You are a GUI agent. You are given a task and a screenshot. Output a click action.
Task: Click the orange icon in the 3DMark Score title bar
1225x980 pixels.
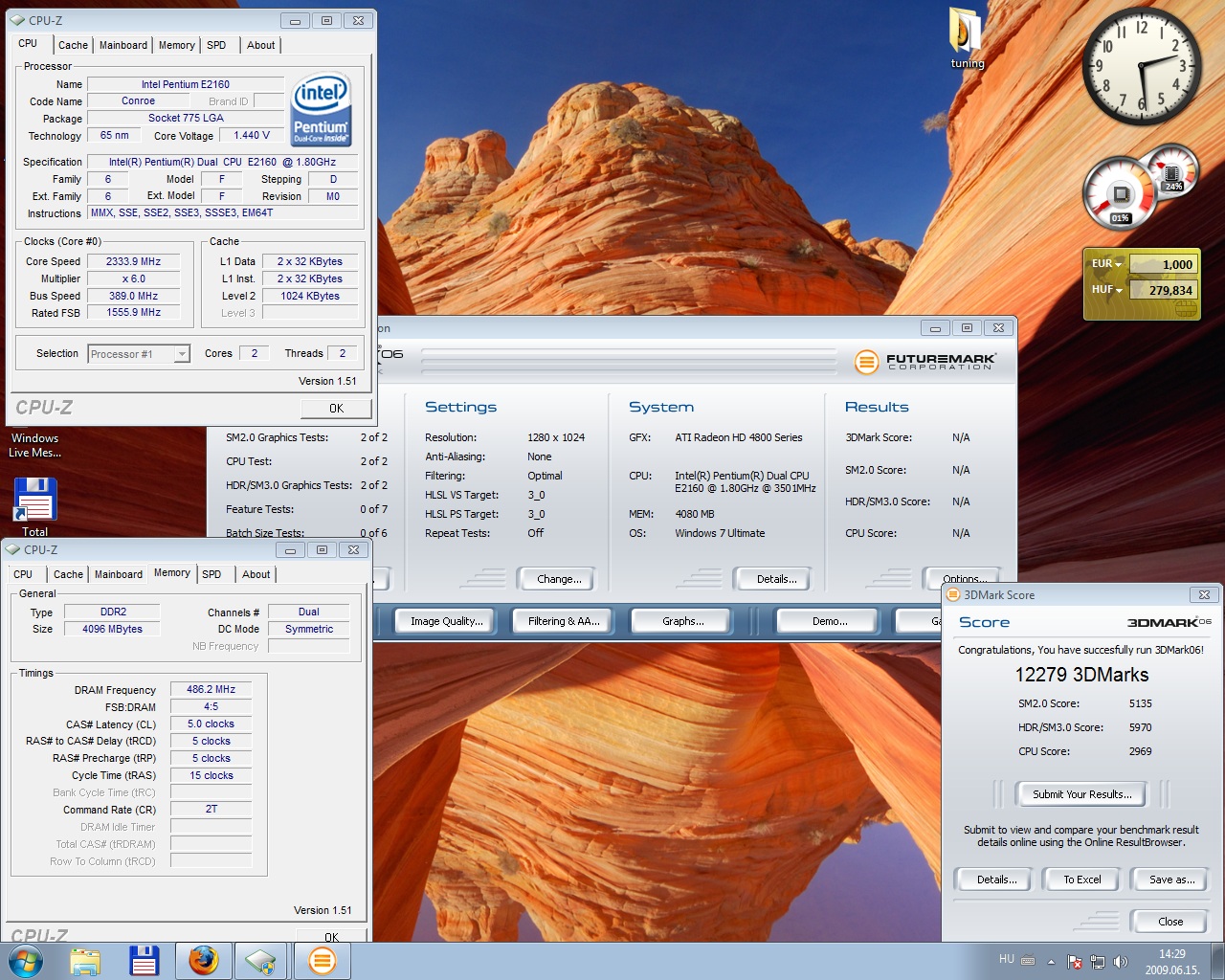(953, 594)
